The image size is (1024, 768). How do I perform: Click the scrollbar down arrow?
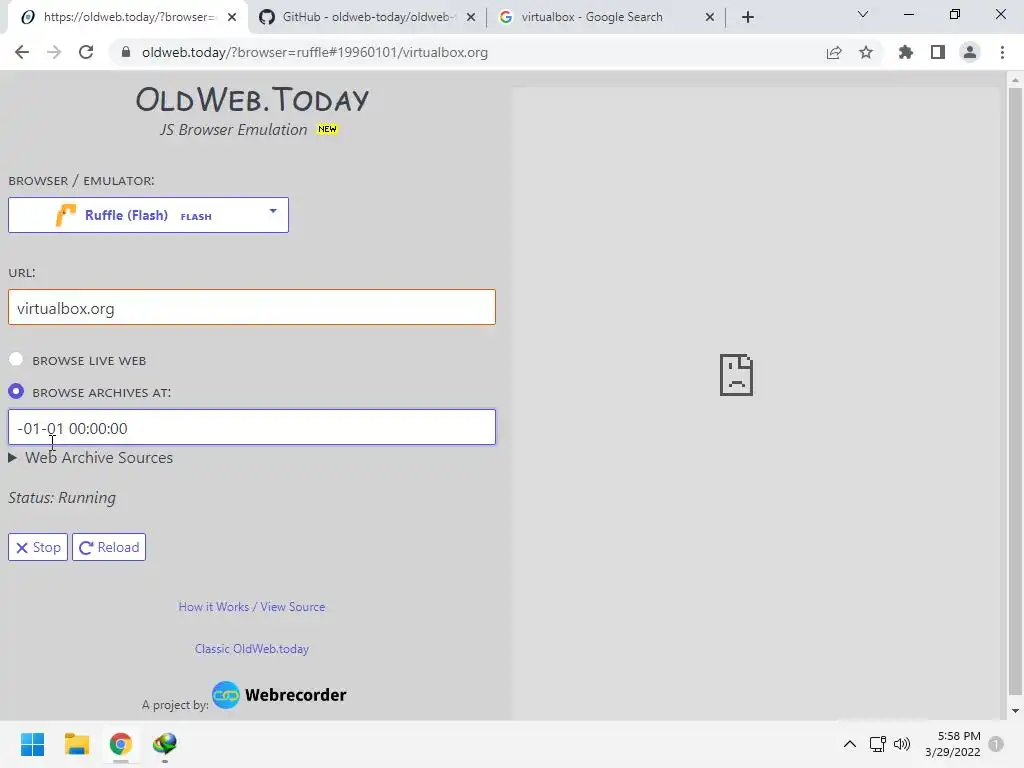[1015, 711]
